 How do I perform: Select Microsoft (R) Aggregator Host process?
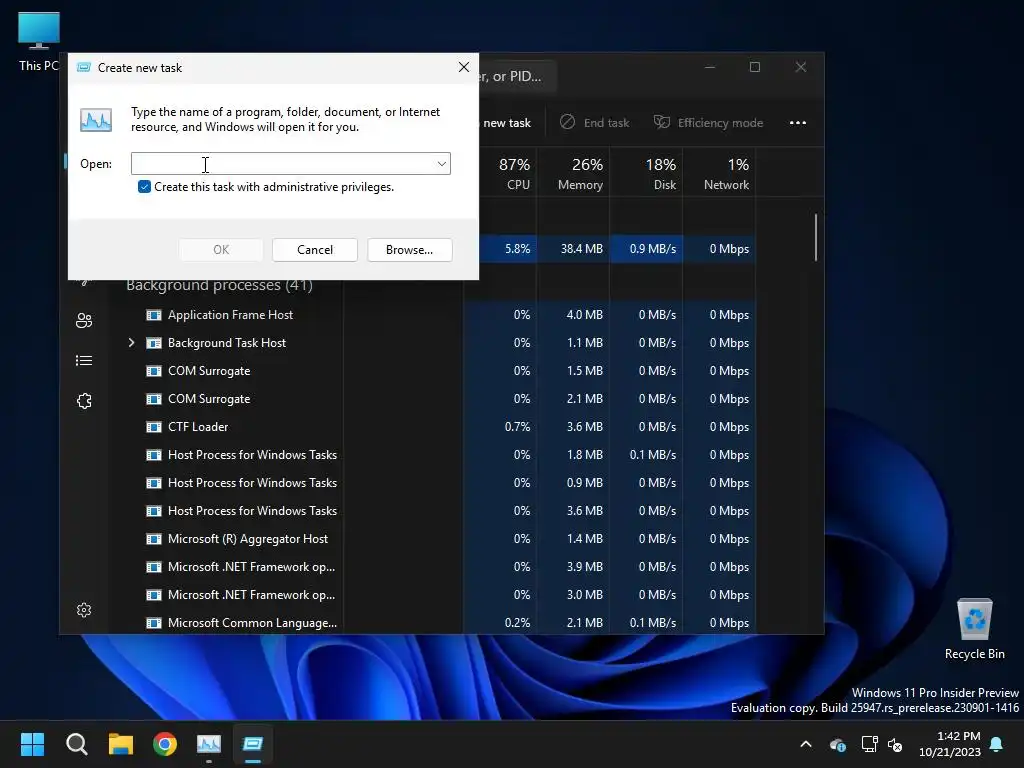coord(248,539)
